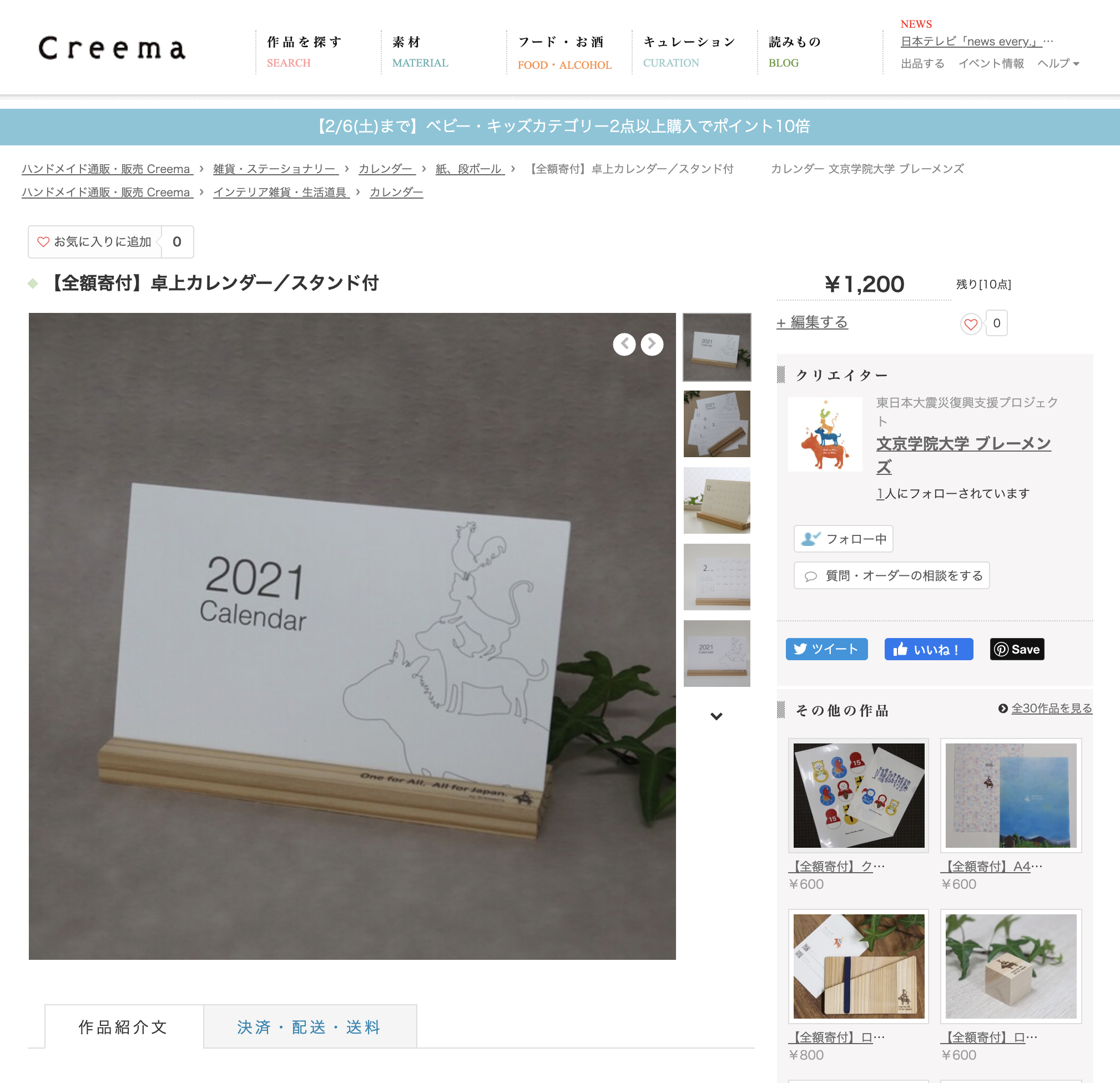Share via the Twitter ツイート button
This screenshot has width=1120, height=1083.
point(826,649)
